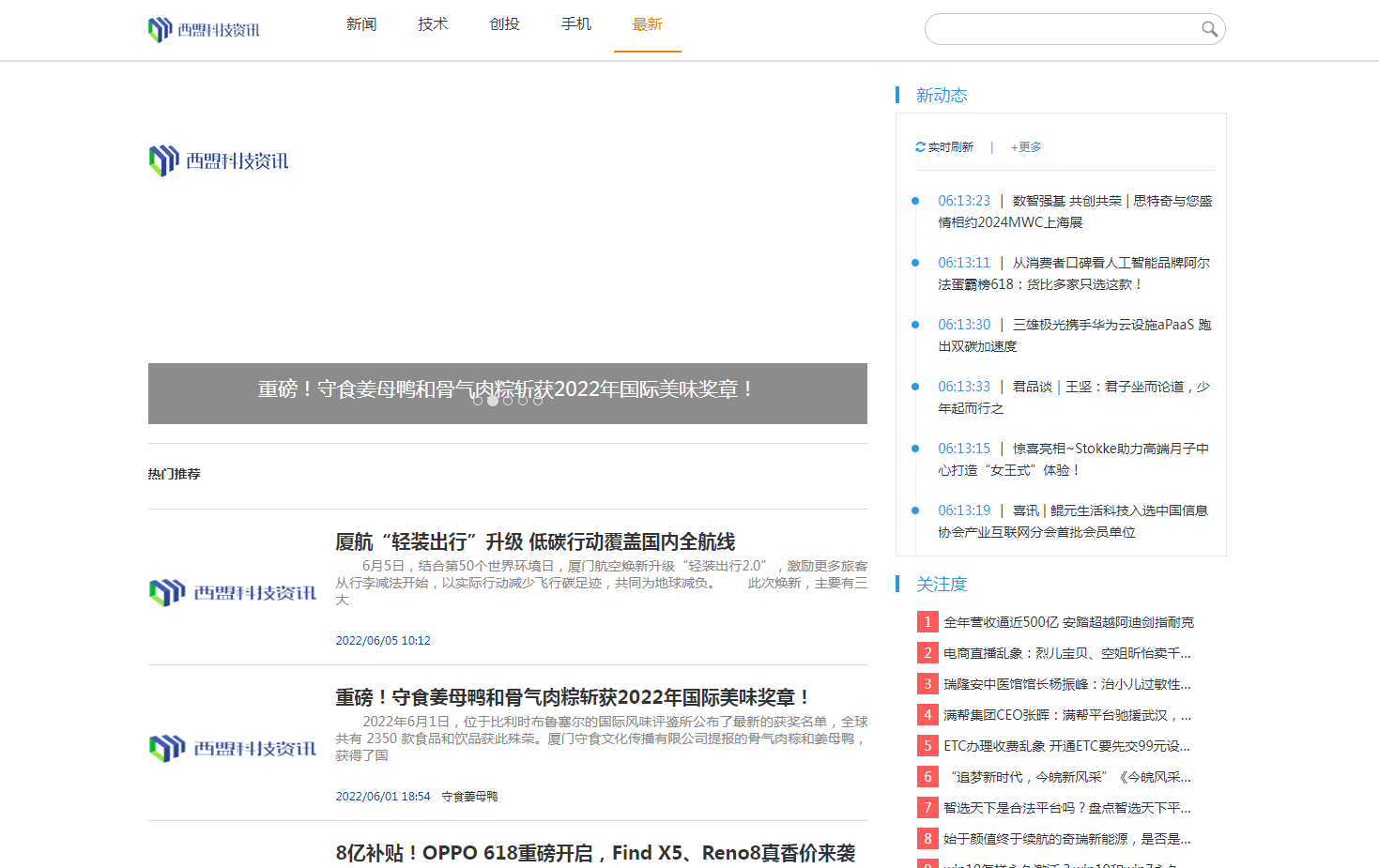Image resolution: width=1379 pixels, height=868 pixels.
Task: Click the header site logo
Action: 204,30
